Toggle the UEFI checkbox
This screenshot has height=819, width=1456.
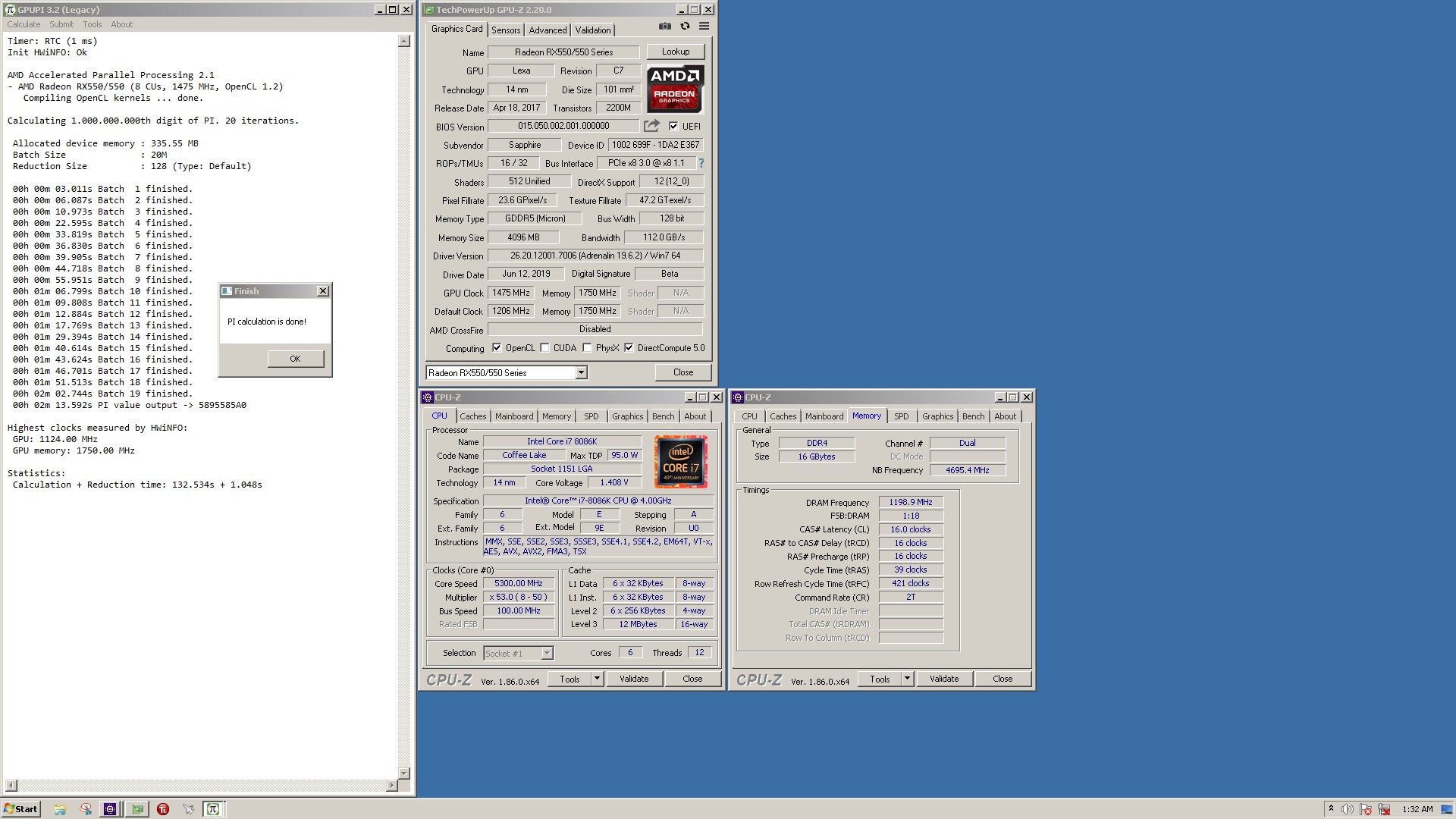(673, 126)
